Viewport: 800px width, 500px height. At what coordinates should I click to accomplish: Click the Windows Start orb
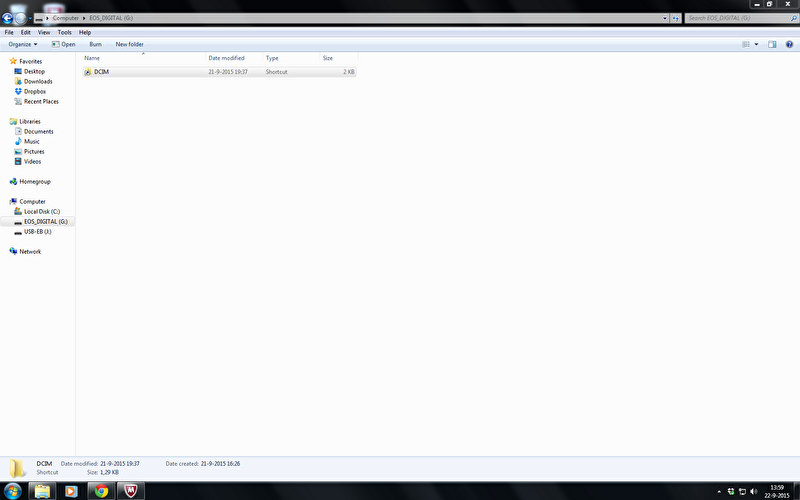click(x=13, y=491)
